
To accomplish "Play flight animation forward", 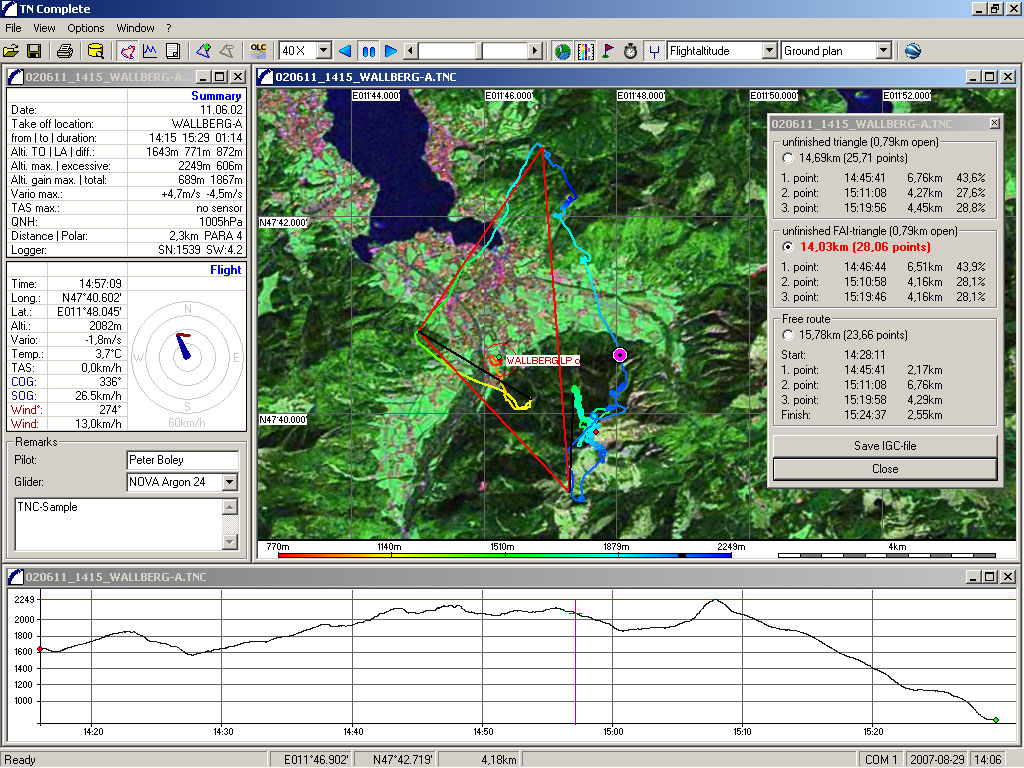I will coord(391,51).
